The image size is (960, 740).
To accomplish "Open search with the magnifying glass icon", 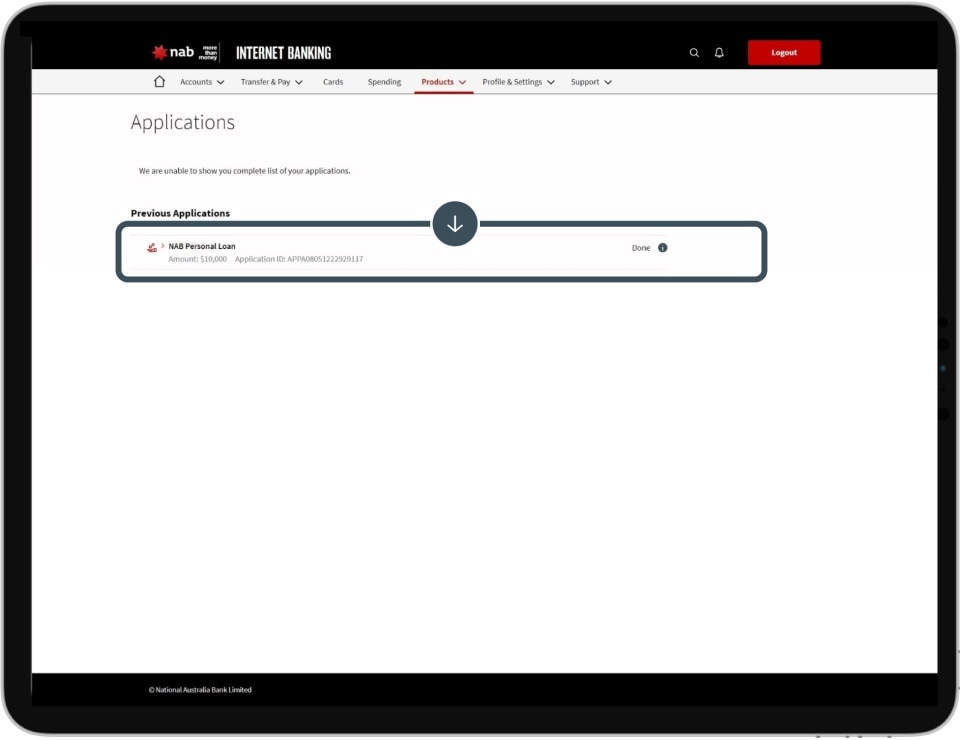I will point(694,53).
